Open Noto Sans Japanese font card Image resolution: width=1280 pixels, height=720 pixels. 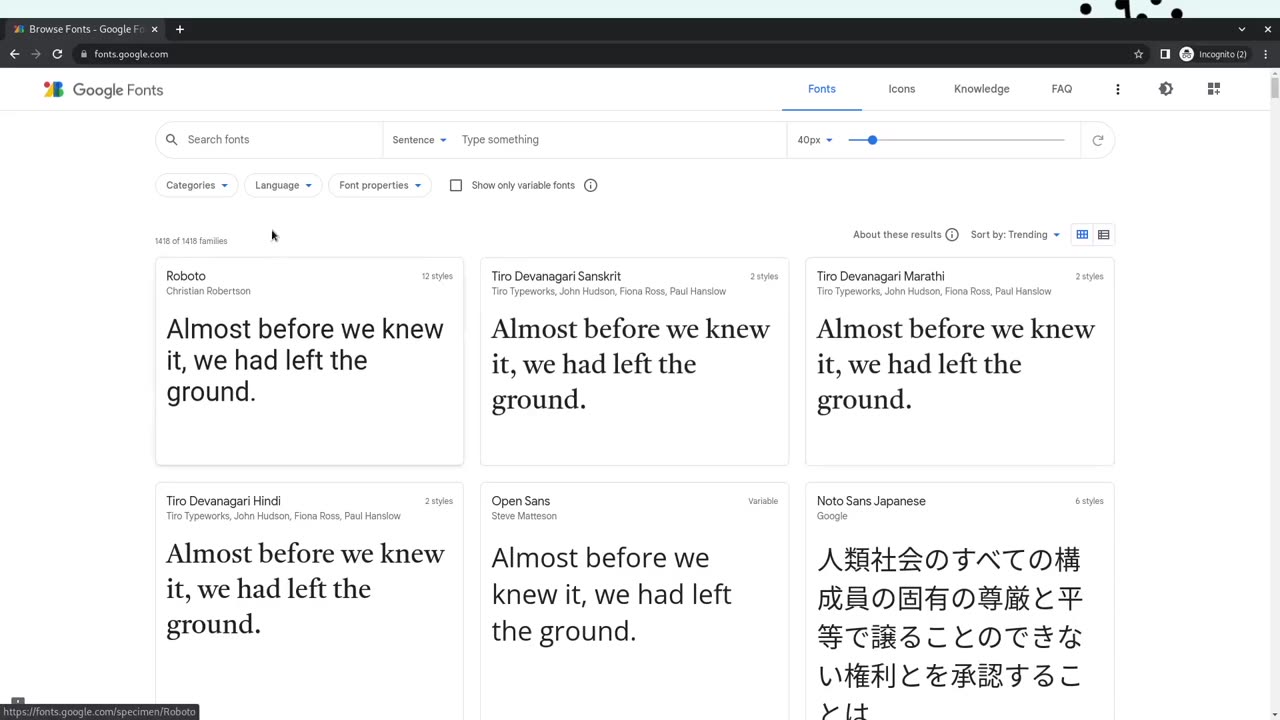pos(959,601)
